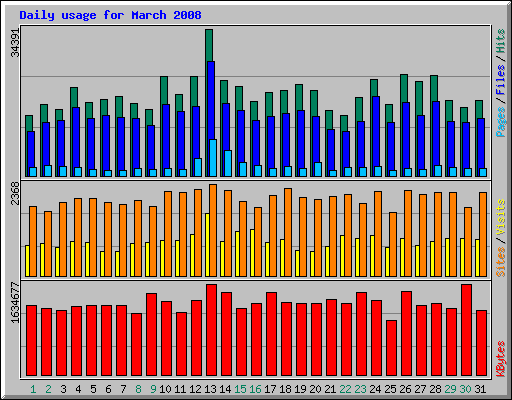Click the 1634677 KBytes axis value
512x400 pixels.
click(15, 303)
